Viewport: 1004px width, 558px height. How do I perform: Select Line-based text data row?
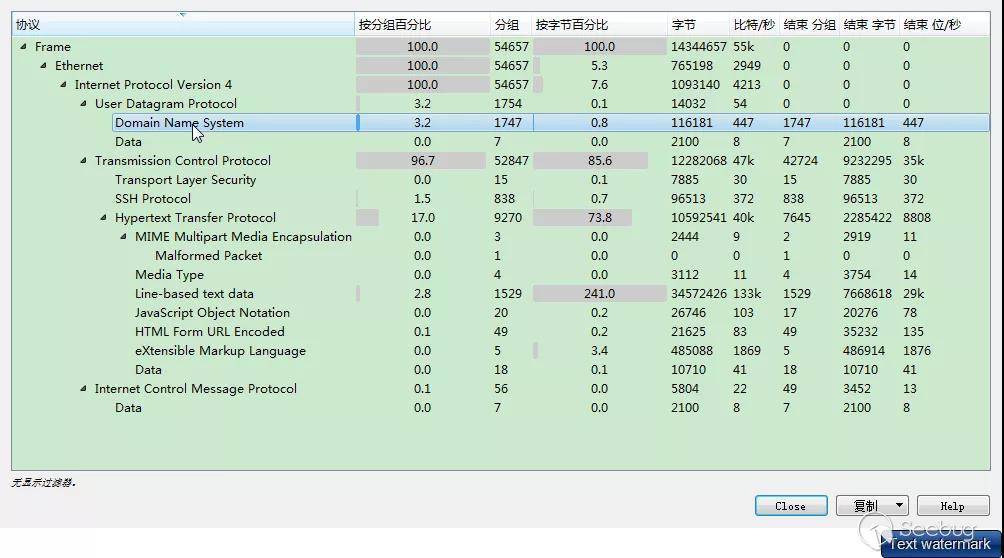point(501,293)
